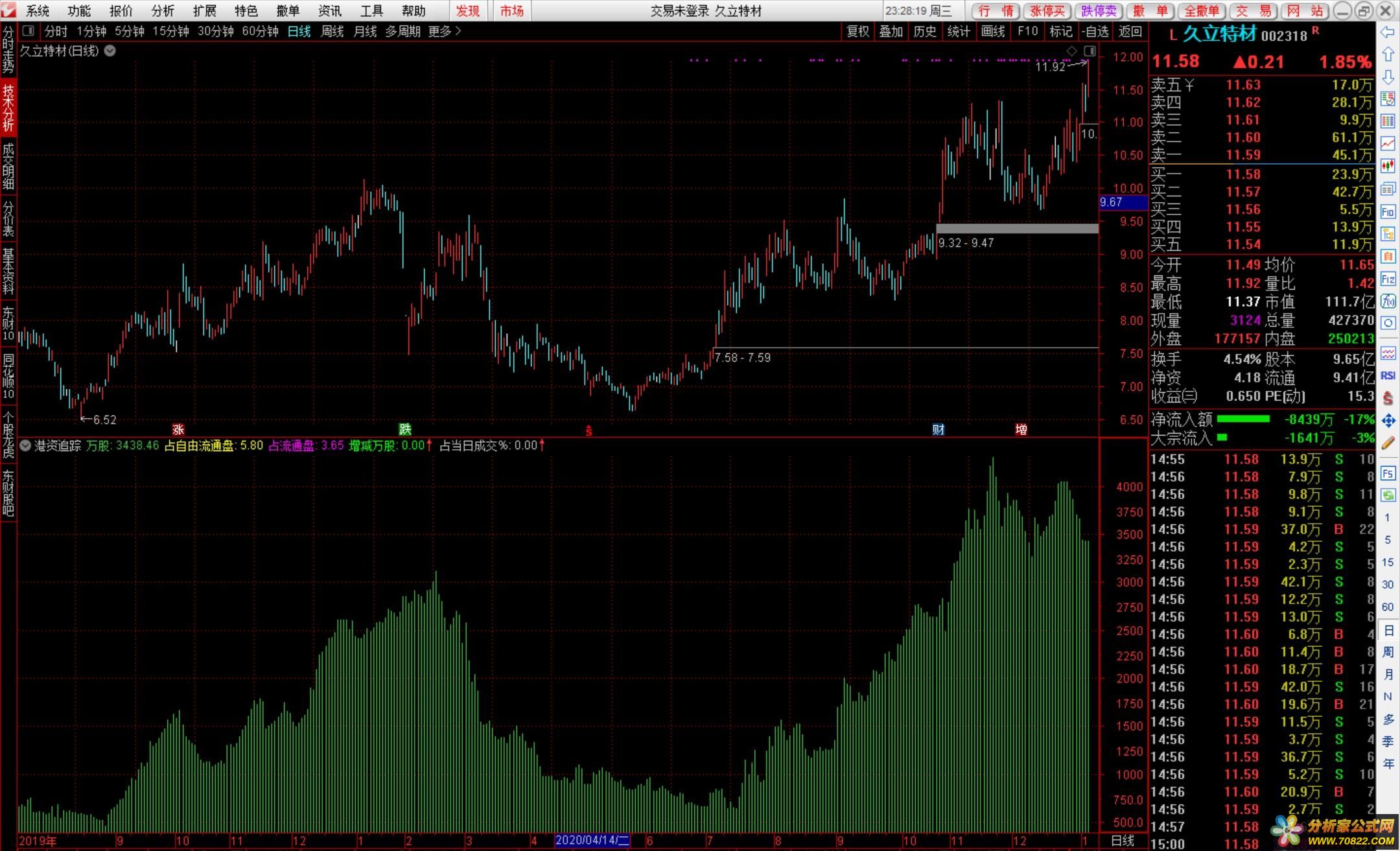
Task: Open the f(x) formula manager icon
Action: (x=1388, y=301)
